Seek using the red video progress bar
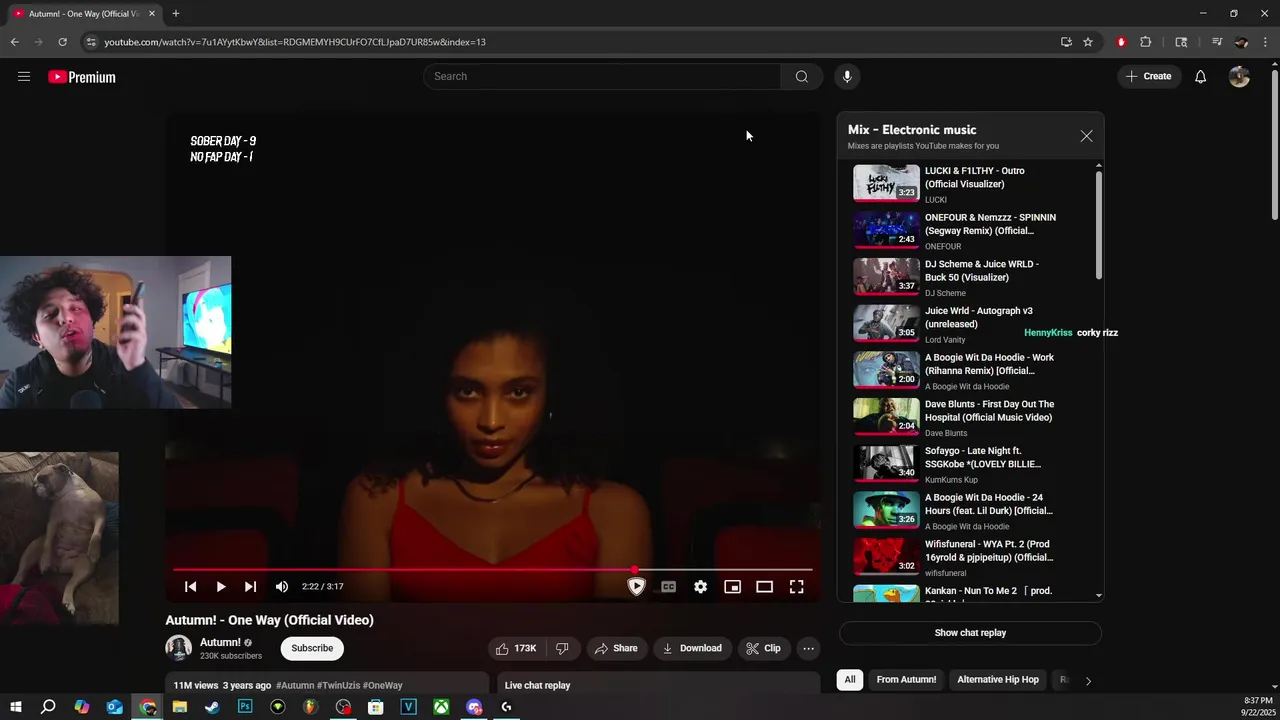1280x720 pixels. point(492,569)
